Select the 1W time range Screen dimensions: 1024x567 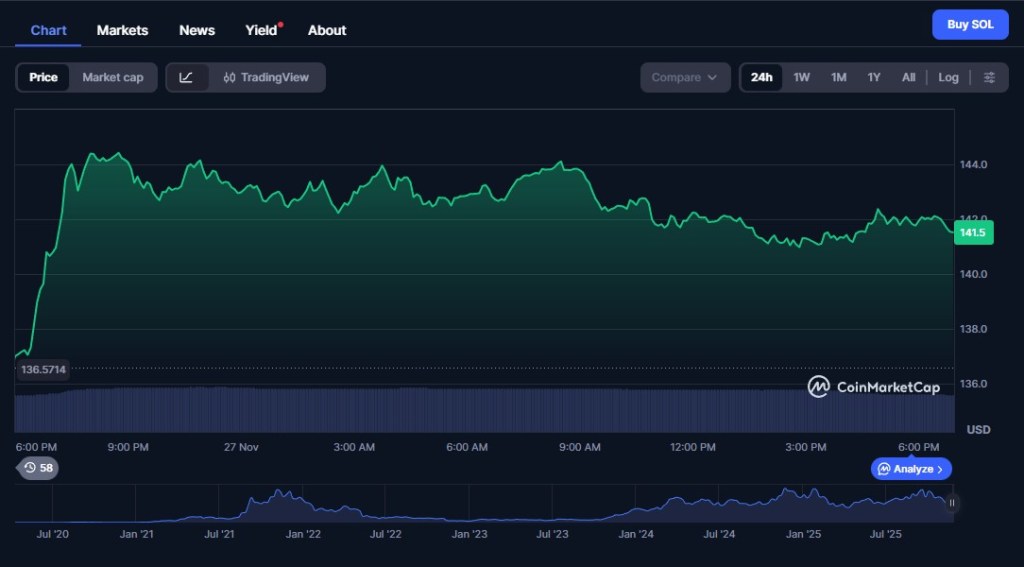(802, 78)
